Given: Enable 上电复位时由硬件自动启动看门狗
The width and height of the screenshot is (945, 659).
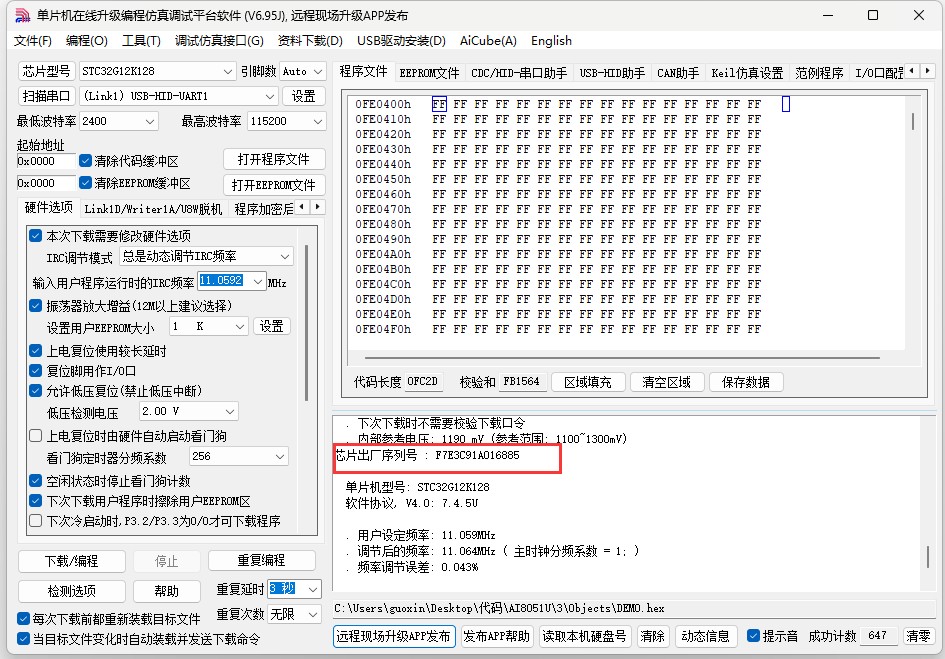Looking at the screenshot, I should [36, 436].
